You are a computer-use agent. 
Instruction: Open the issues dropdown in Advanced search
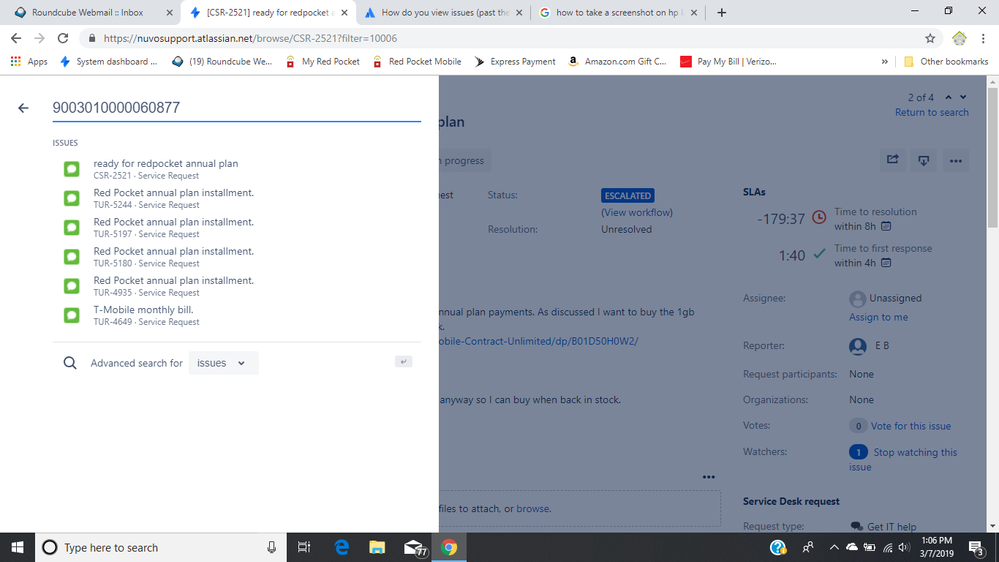tap(223, 363)
